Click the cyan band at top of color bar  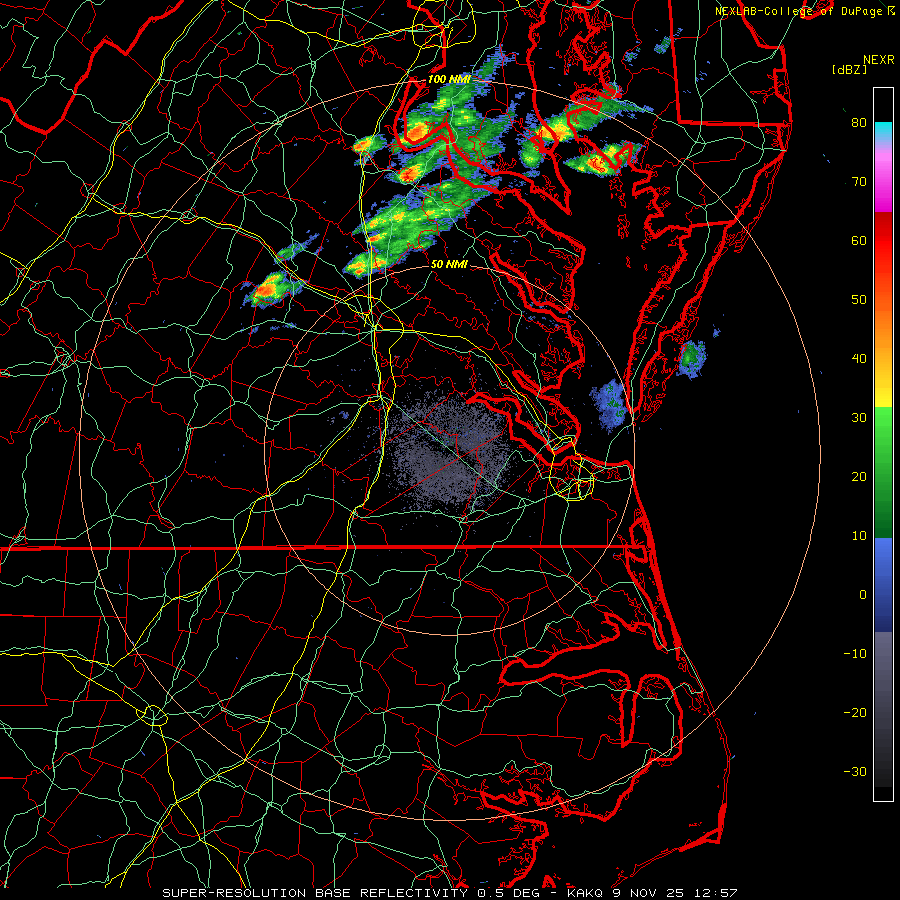click(883, 132)
